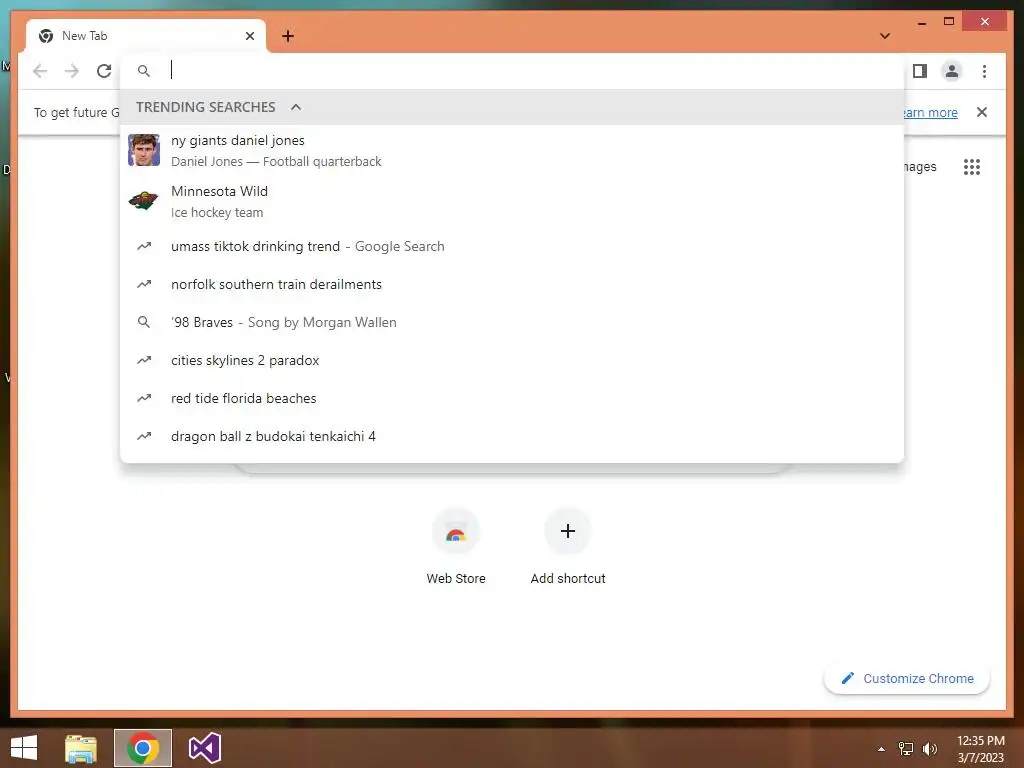Minimize the Chrome window
This screenshot has width=1024, height=768.
(921, 23)
